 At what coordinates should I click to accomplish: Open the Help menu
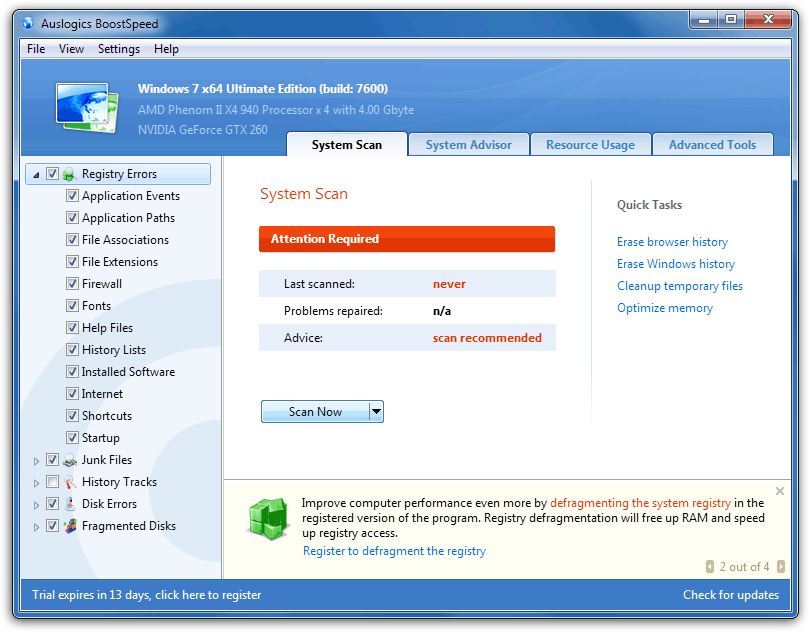[166, 49]
